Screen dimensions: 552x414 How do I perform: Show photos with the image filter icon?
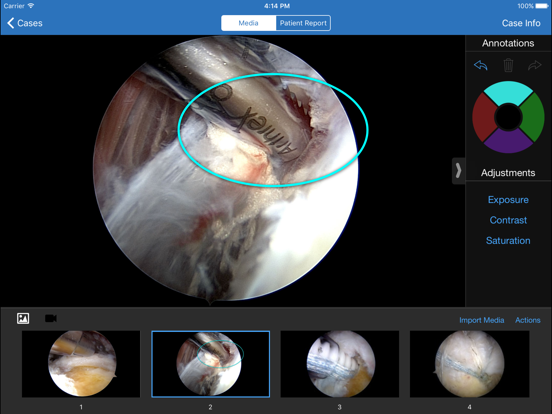pos(23,318)
